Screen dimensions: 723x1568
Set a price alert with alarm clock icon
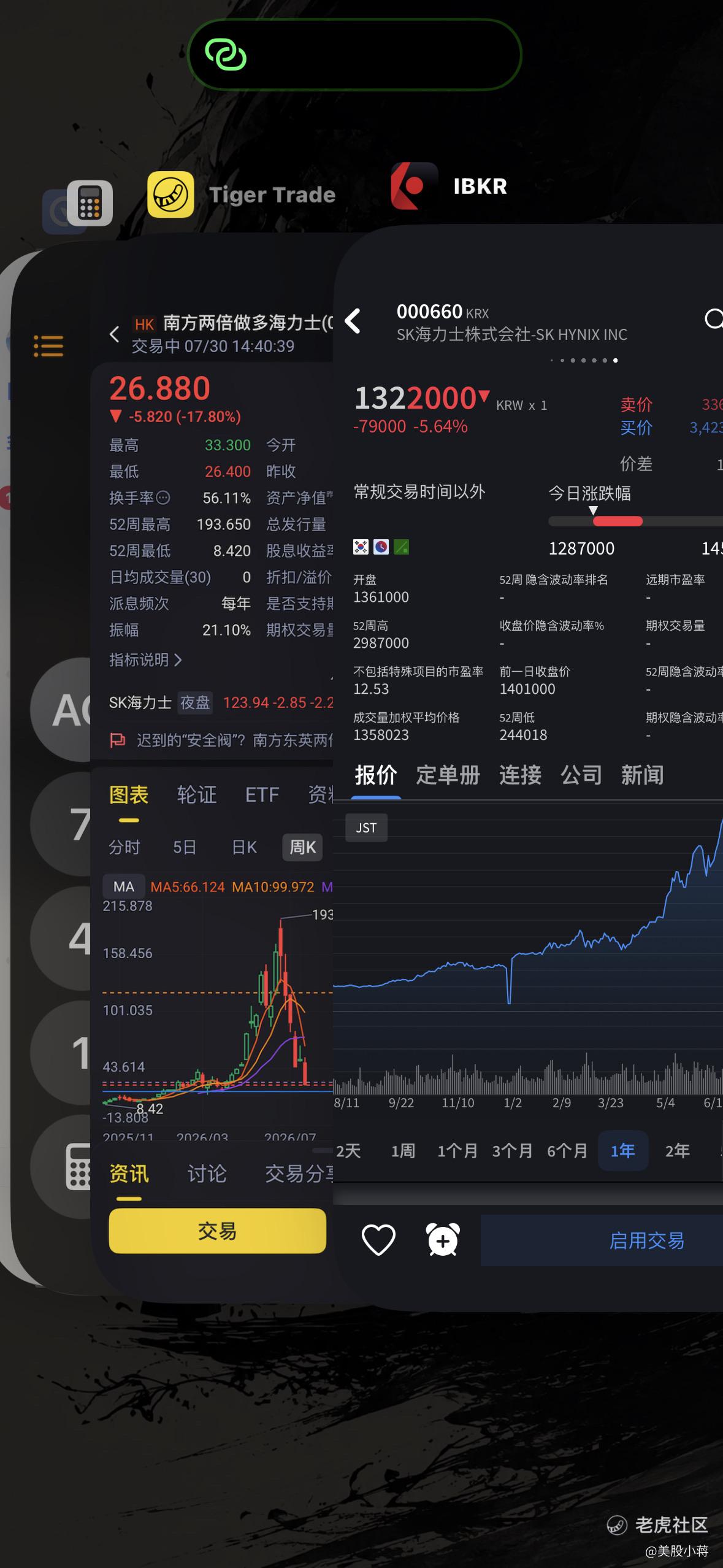(x=443, y=1240)
